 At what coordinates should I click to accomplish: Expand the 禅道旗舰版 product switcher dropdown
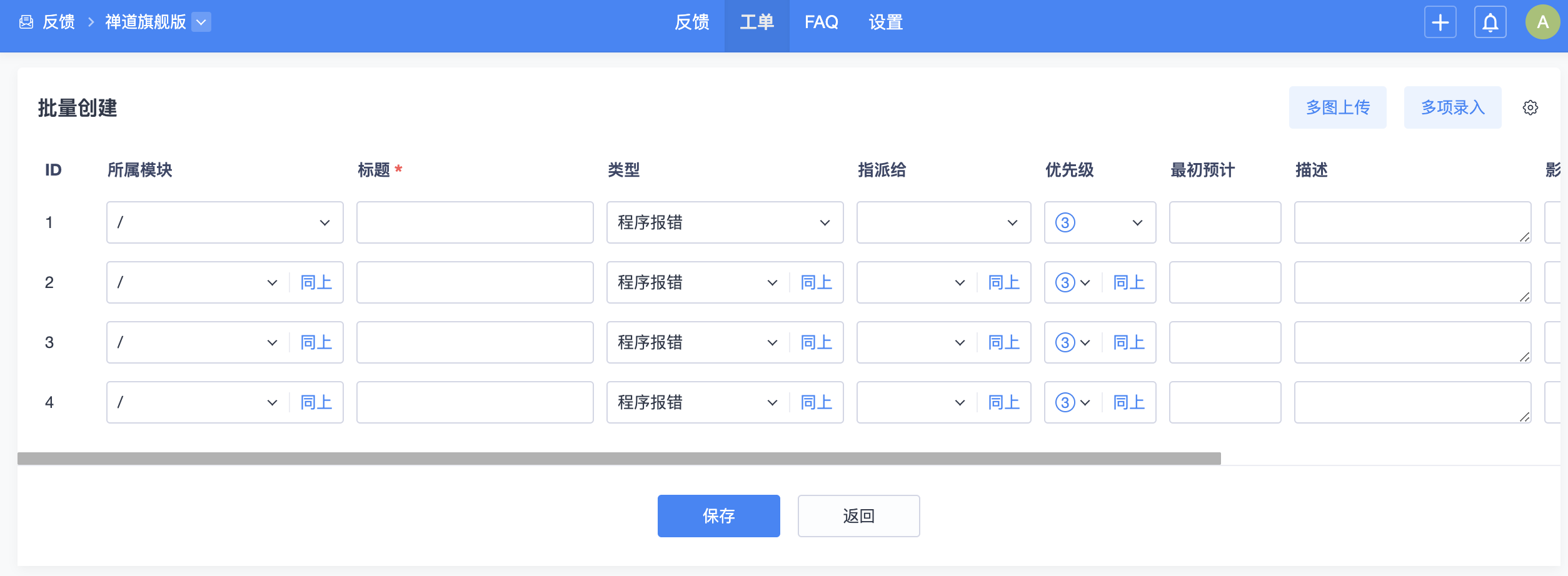point(201,22)
